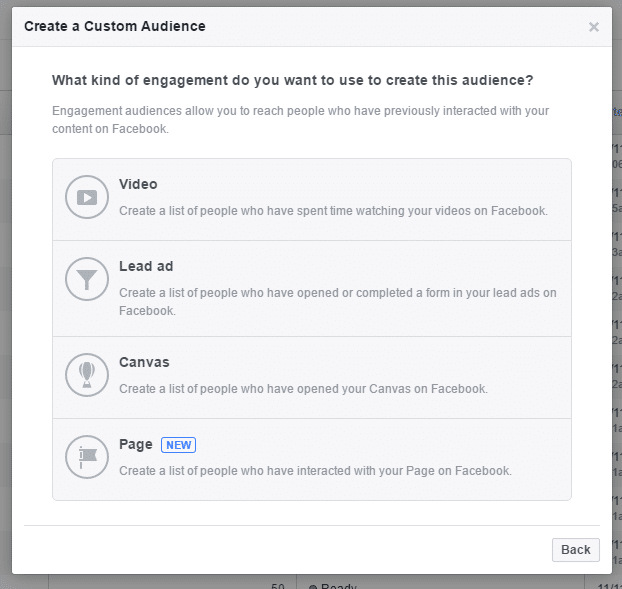Click the description about watching your videos
Image resolution: width=622 pixels, height=589 pixels.
click(x=333, y=211)
